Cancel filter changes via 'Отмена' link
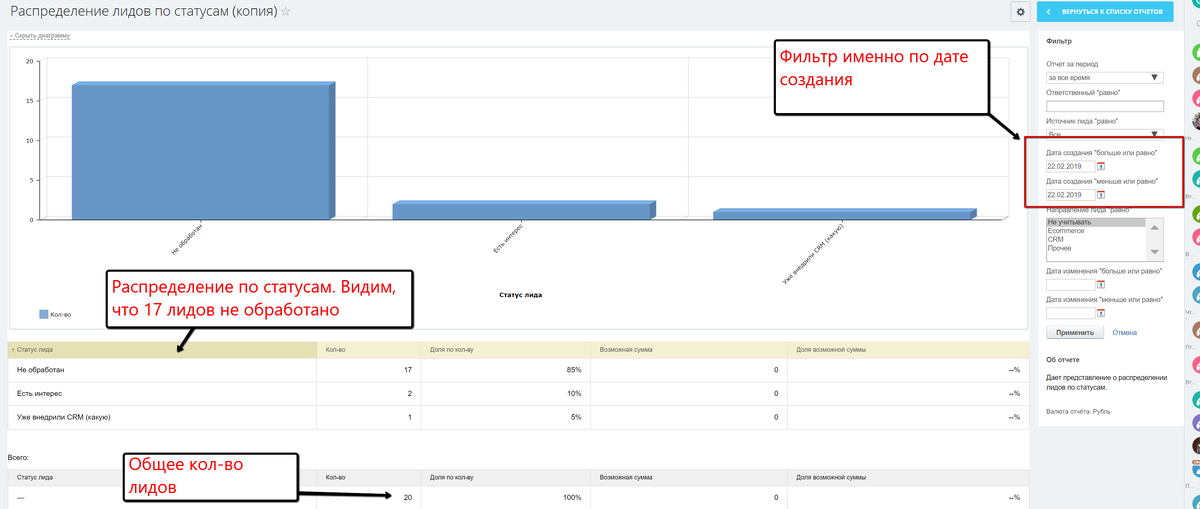The image size is (1200, 509). 1125,332
